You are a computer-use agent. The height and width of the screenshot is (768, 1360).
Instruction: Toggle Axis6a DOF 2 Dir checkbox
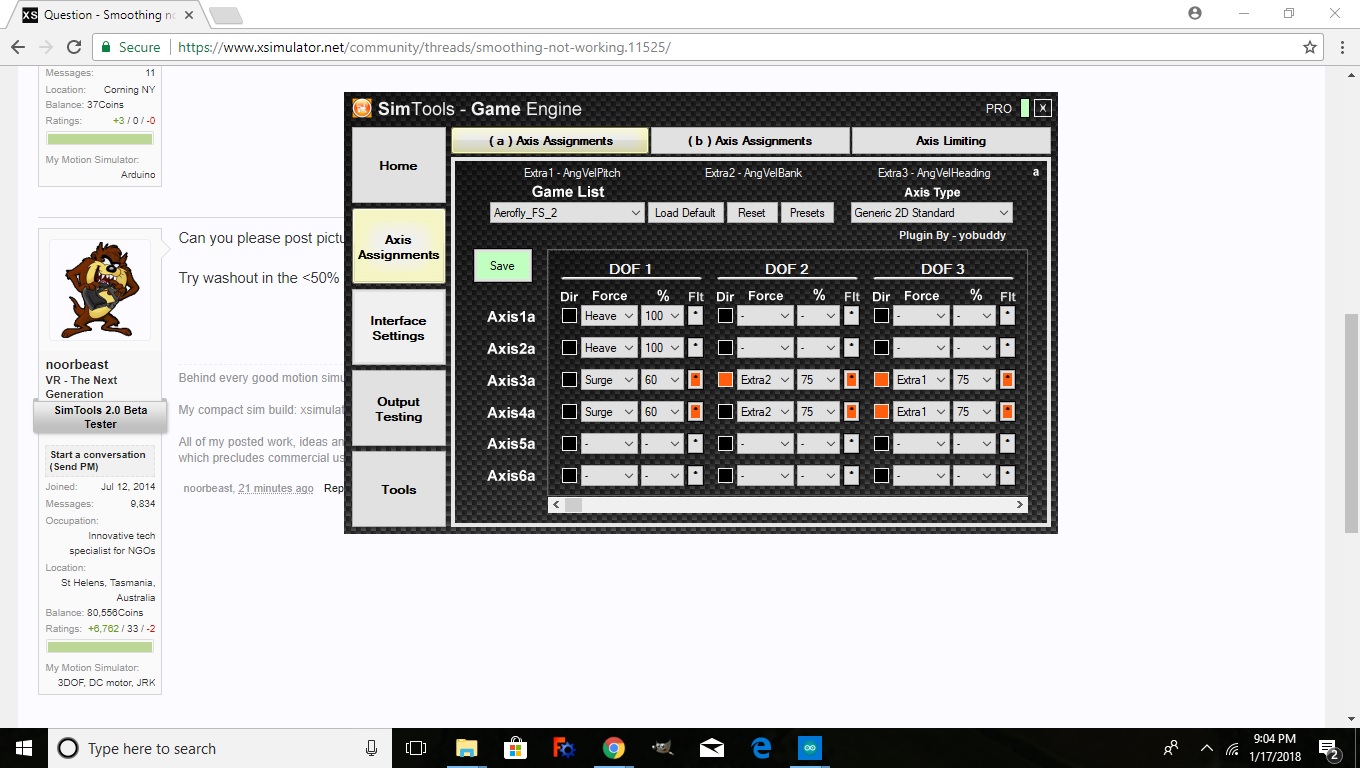point(725,476)
